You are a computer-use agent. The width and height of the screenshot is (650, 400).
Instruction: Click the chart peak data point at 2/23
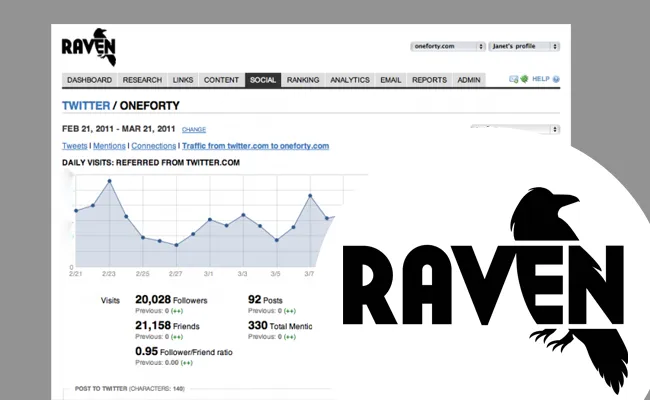(109, 181)
